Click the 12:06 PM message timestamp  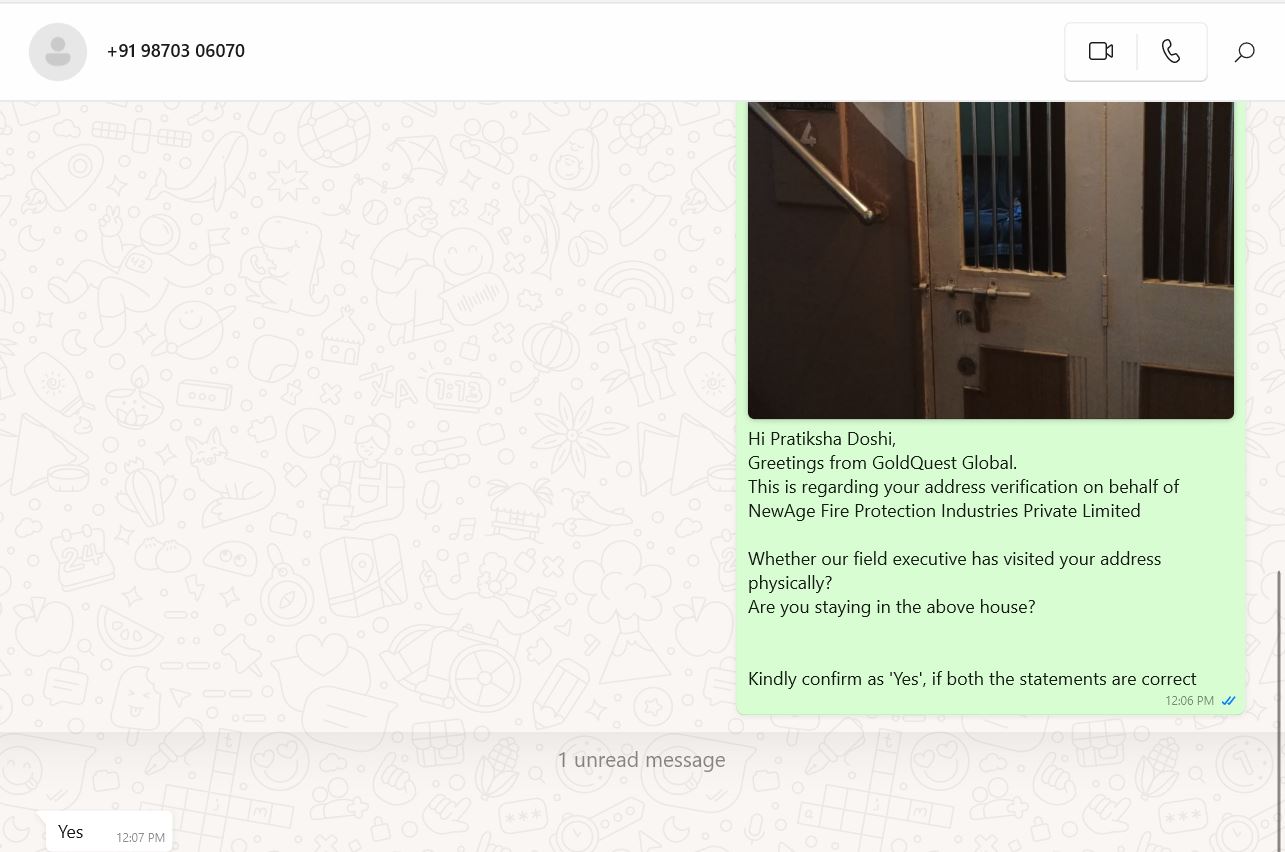(x=1189, y=701)
